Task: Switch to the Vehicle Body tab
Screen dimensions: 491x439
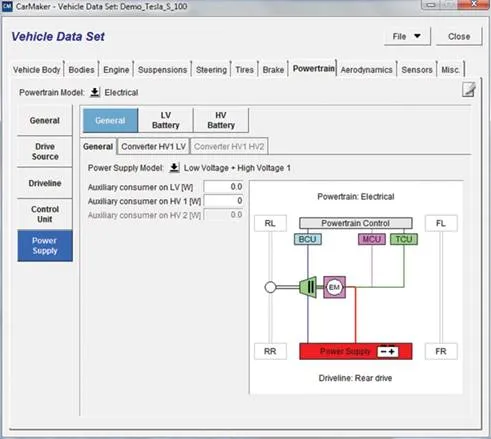Action: pos(37,70)
